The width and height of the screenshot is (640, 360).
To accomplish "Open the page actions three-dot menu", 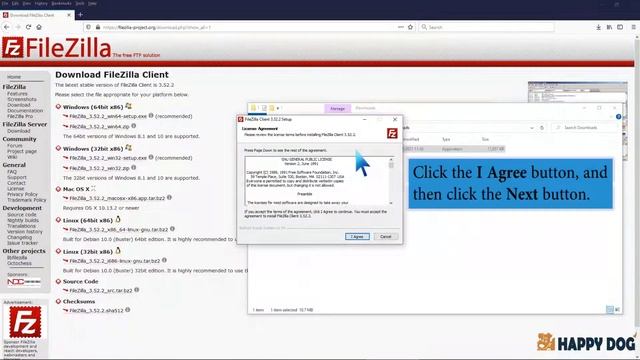I will pos(400,27).
